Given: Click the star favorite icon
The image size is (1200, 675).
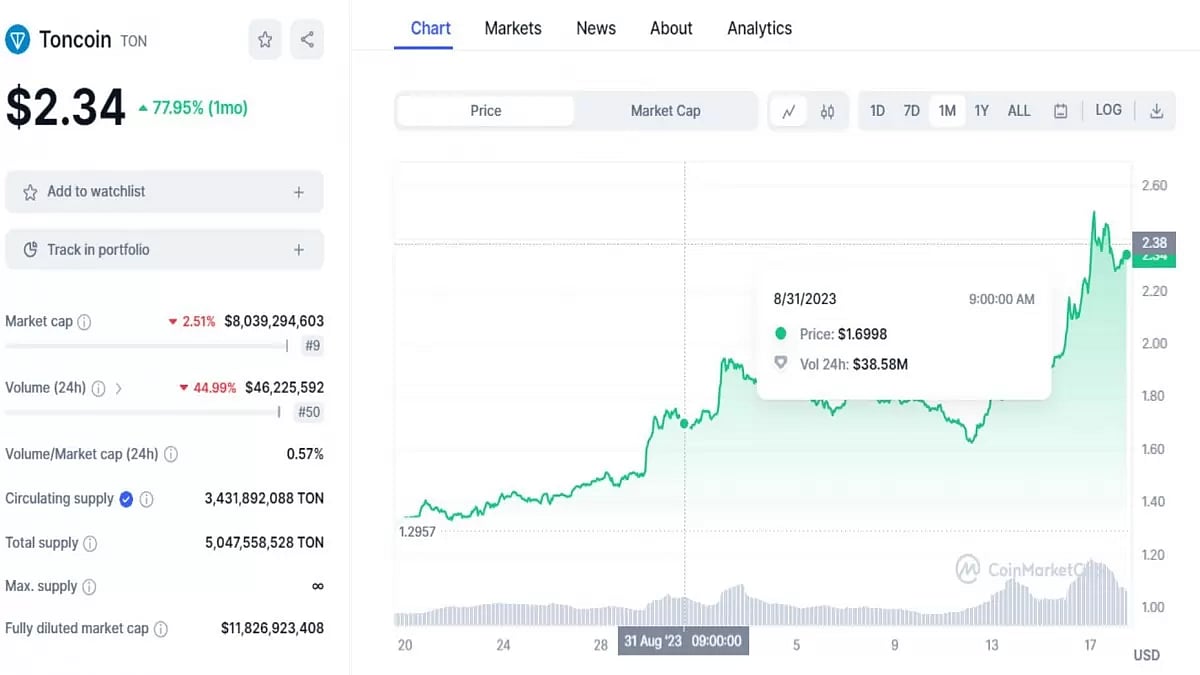Looking at the screenshot, I should pos(265,40).
